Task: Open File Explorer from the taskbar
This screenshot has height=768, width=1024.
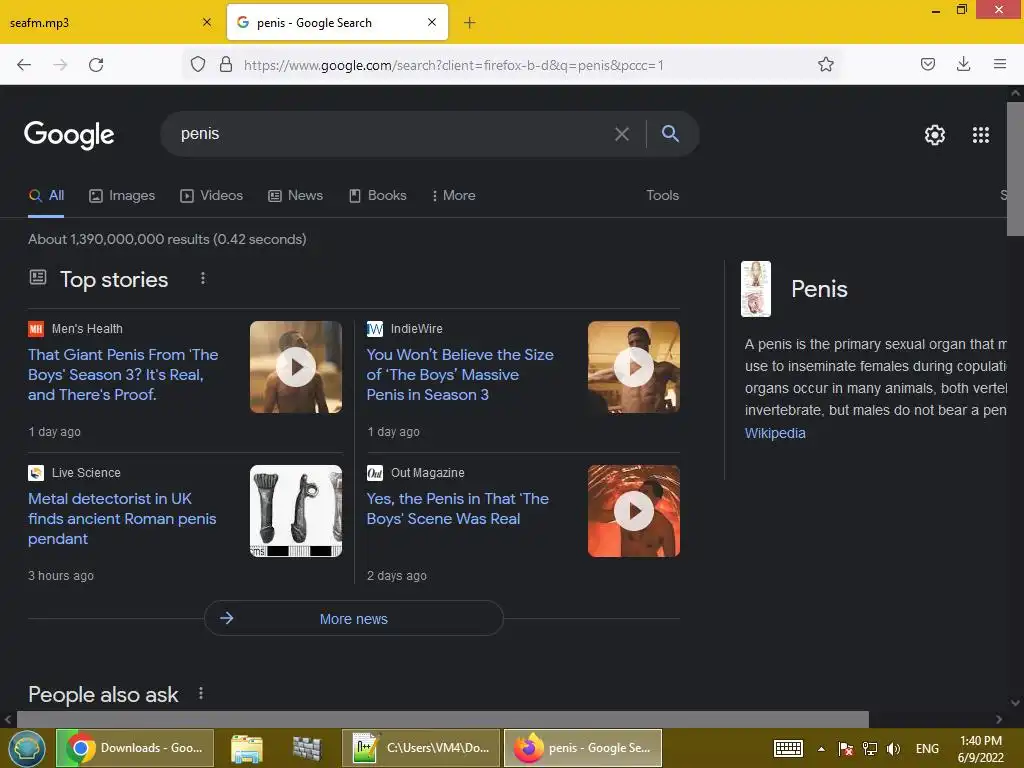Action: 246,748
